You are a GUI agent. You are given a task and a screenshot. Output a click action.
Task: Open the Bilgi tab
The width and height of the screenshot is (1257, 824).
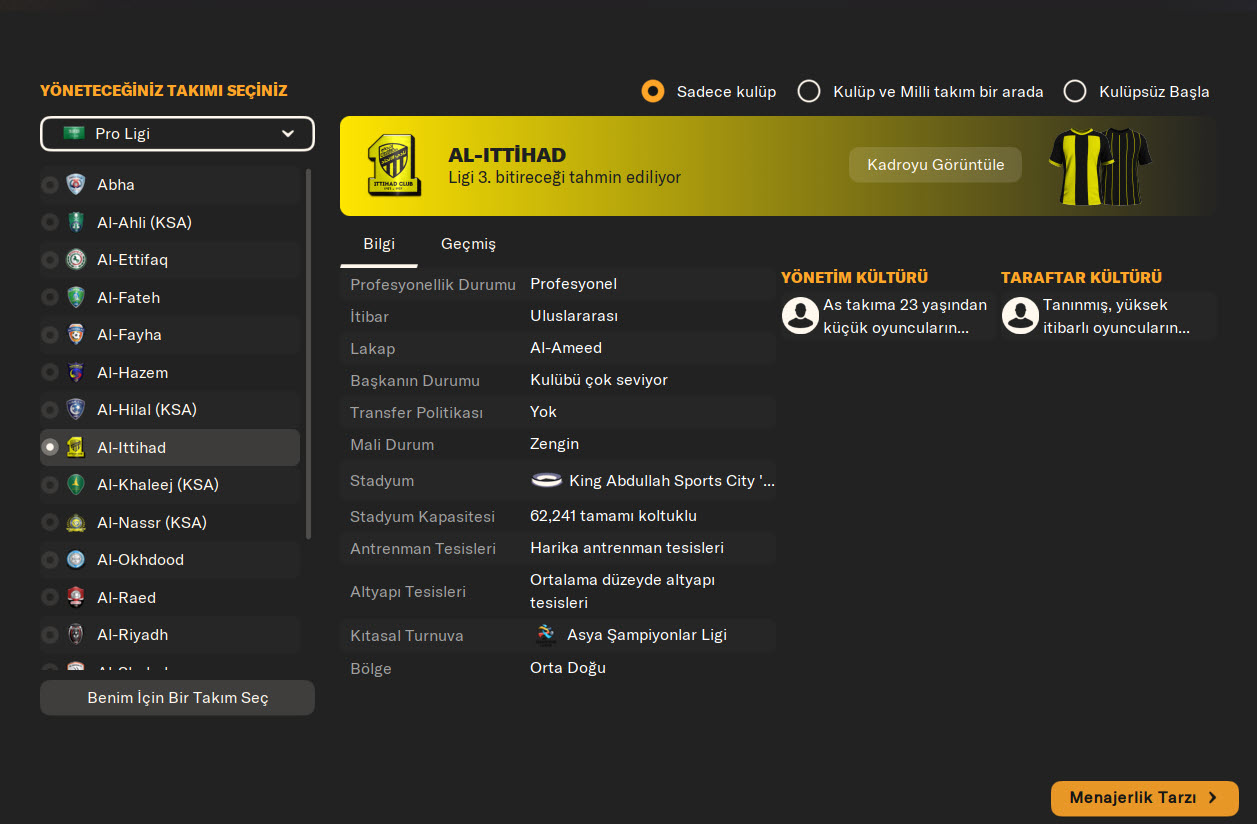(379, 244)
